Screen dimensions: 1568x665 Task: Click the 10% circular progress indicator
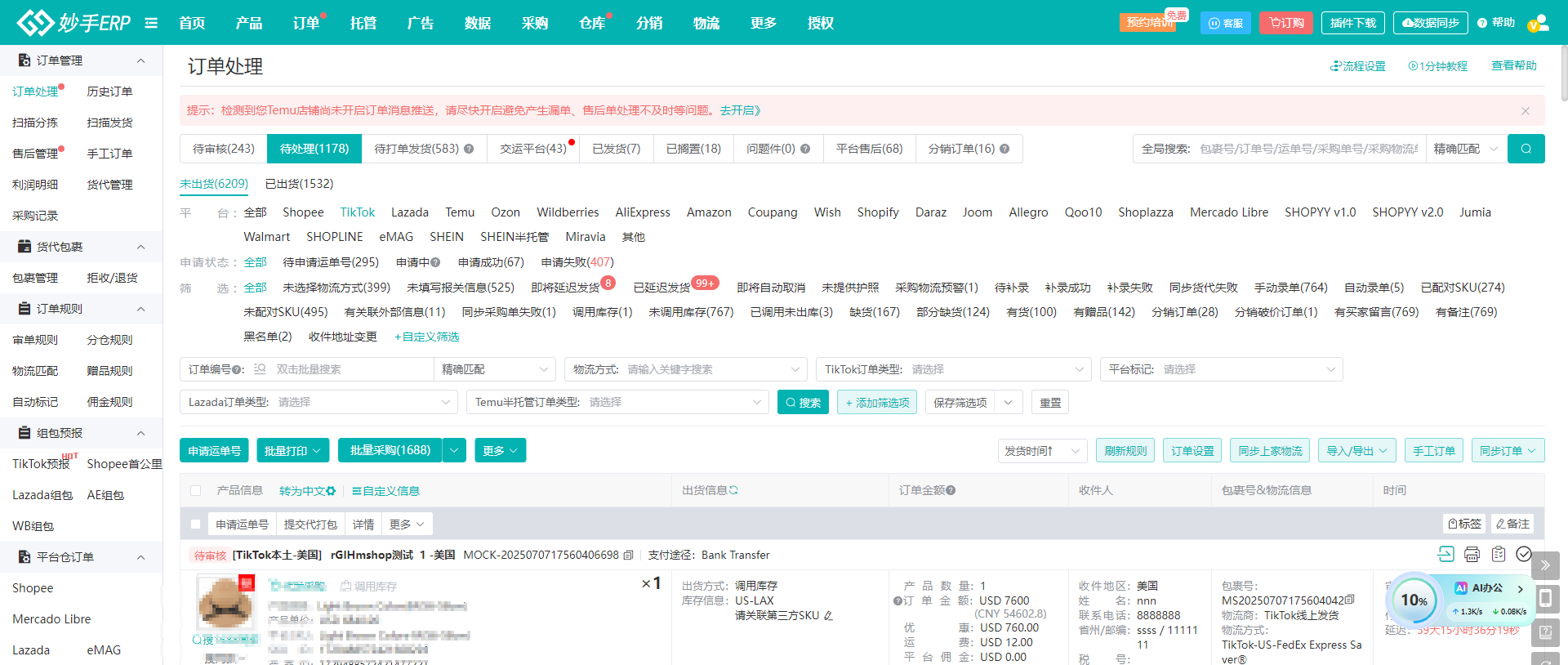[x=1414, y=600]
